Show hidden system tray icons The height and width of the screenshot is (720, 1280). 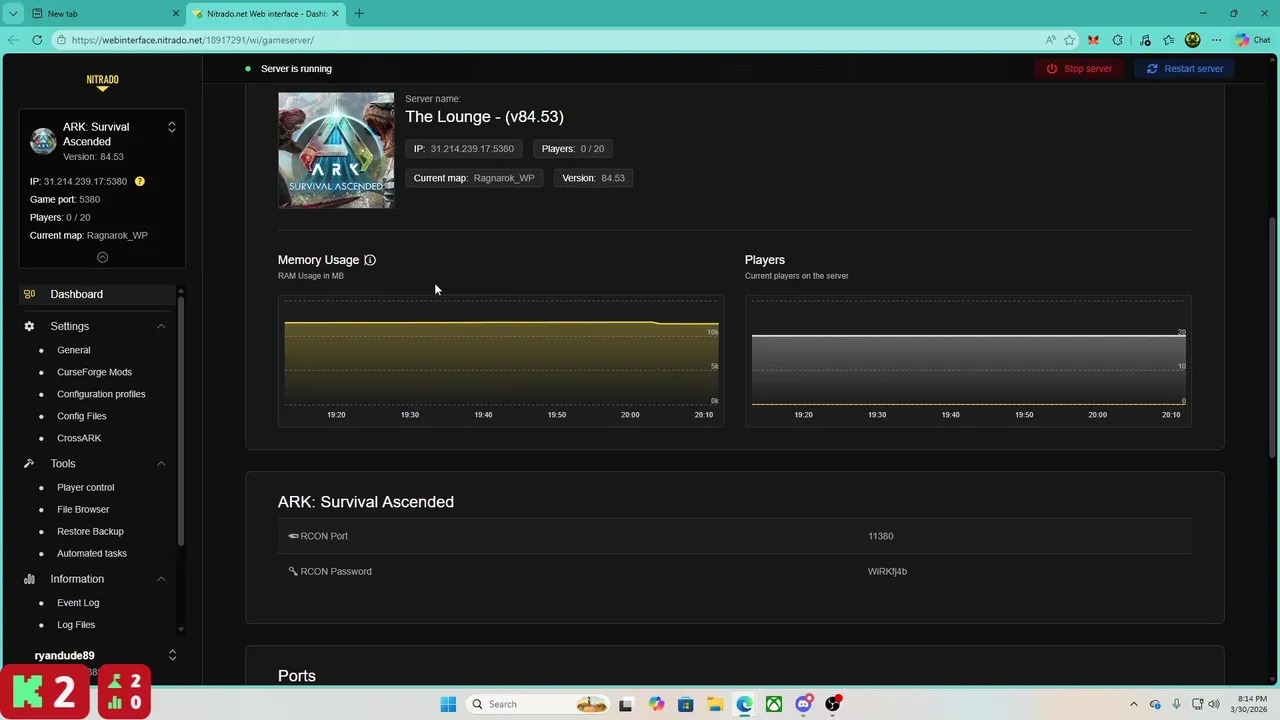point(1133,704)
